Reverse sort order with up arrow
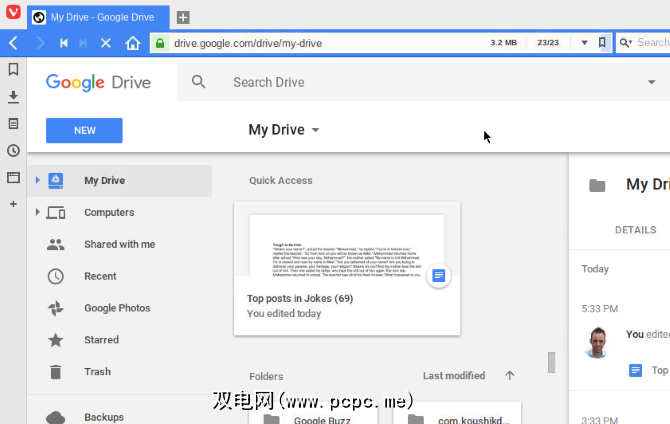 (509, 376)
